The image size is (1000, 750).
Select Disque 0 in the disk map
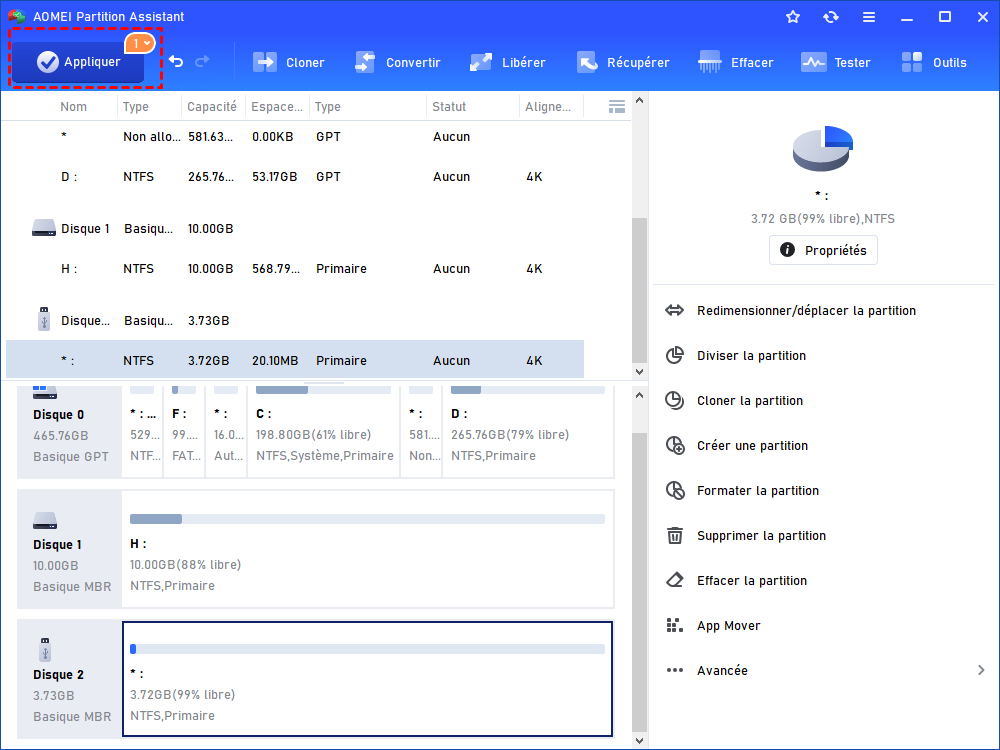click(70, 430)
